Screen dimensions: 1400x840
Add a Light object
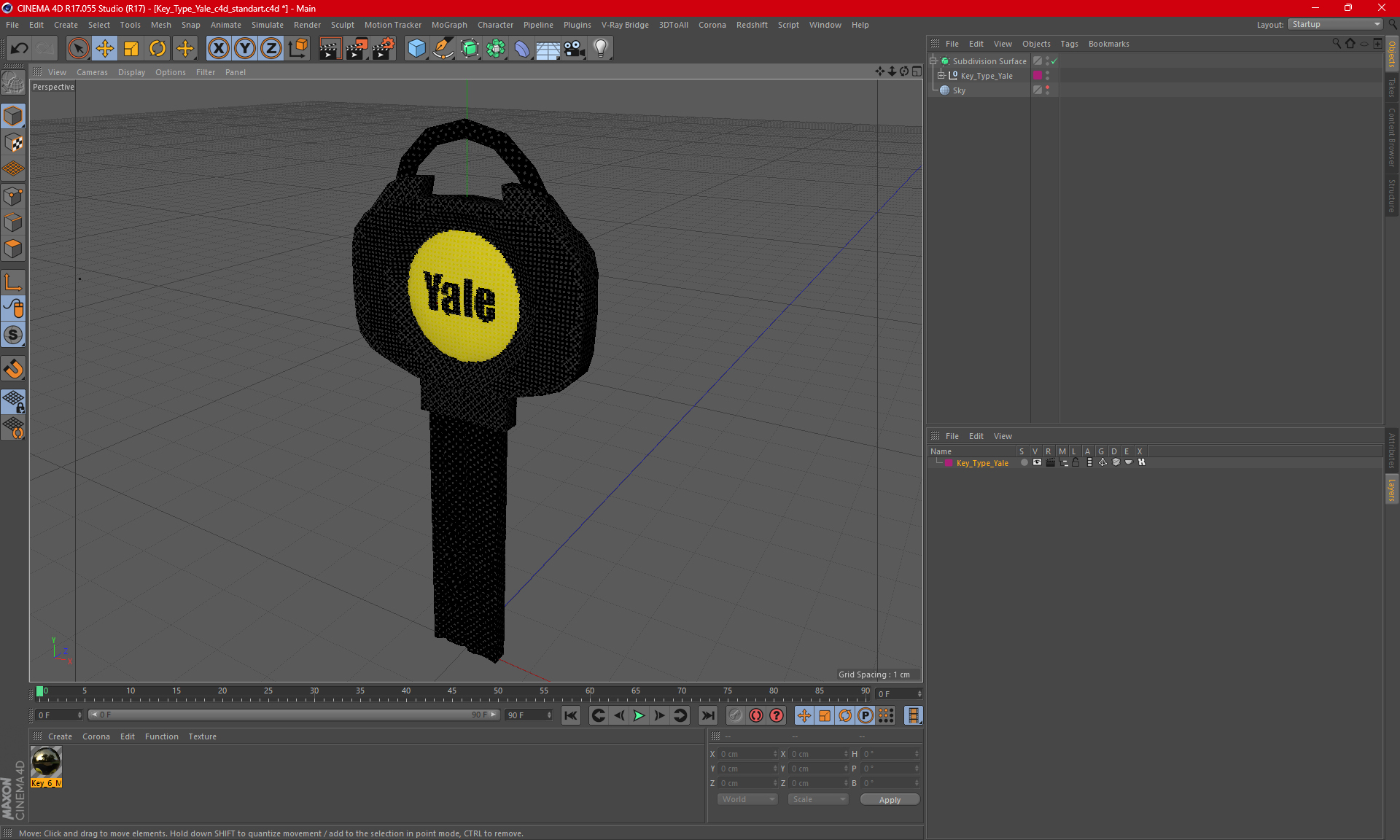[x=601, y=48]
